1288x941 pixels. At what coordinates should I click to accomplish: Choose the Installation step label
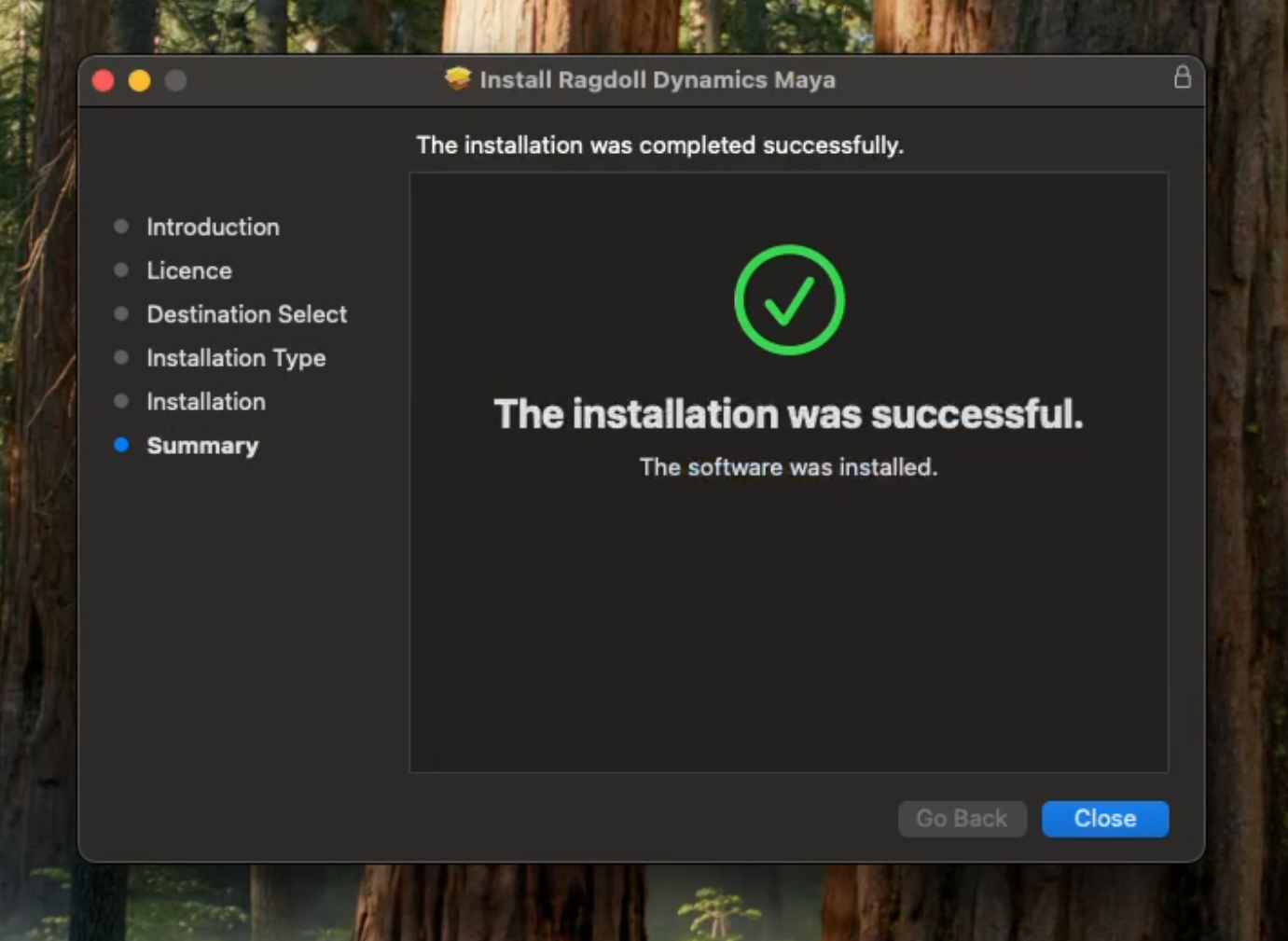206,402
